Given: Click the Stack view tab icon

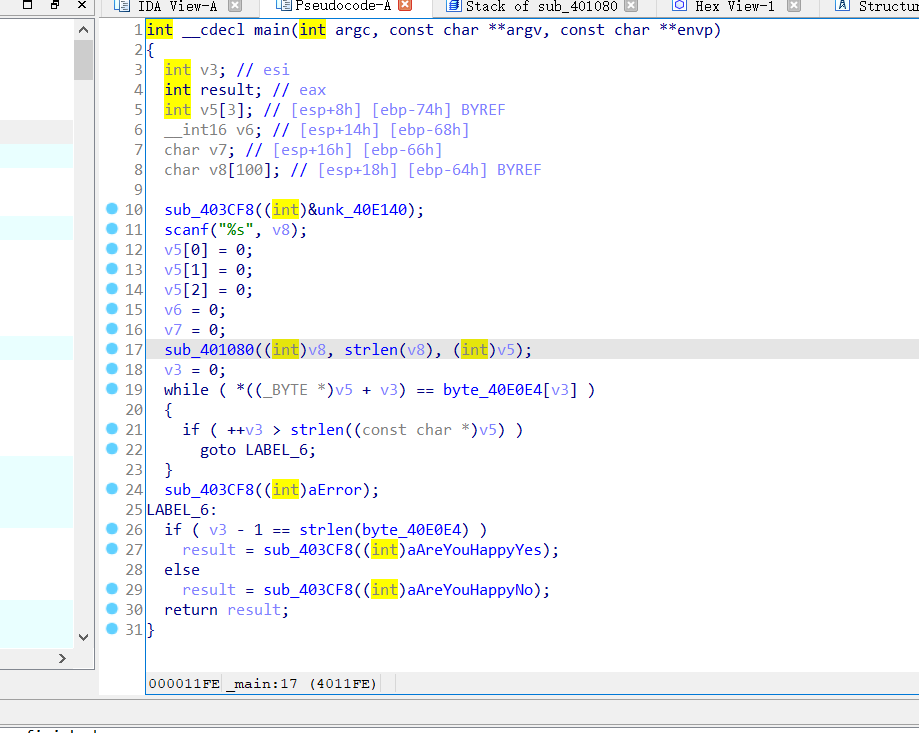Looking at the screenshot, I should pyautogui.click(x=454, y=6).
